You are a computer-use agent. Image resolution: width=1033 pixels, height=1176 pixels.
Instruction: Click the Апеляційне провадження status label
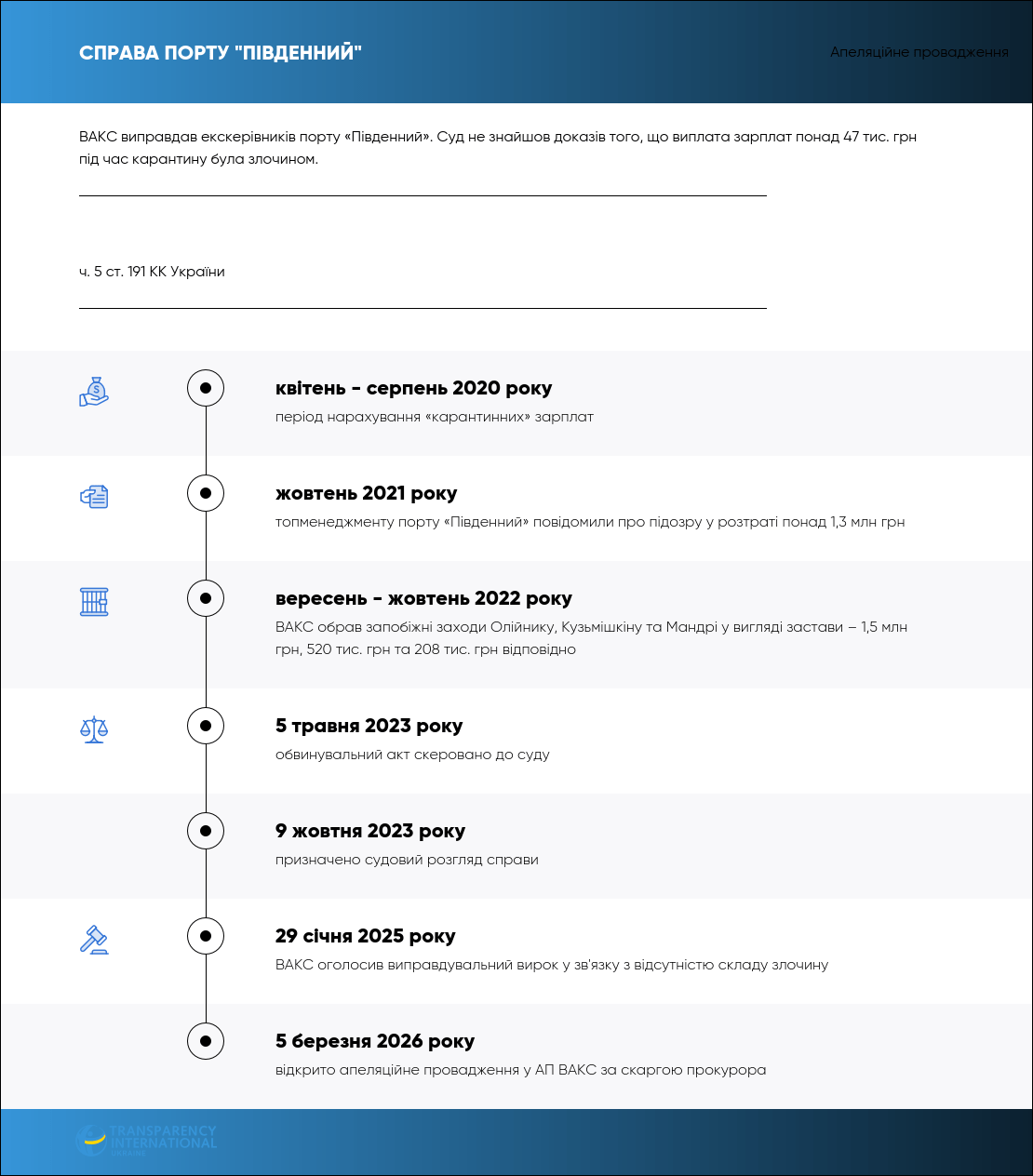coord(919,52)
